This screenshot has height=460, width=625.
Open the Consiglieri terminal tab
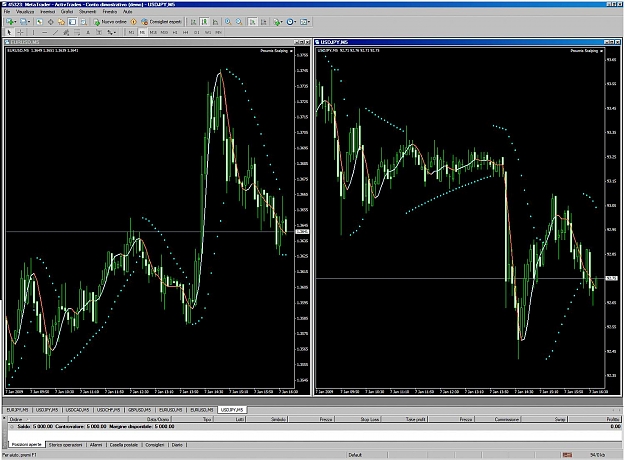(155, 445)
